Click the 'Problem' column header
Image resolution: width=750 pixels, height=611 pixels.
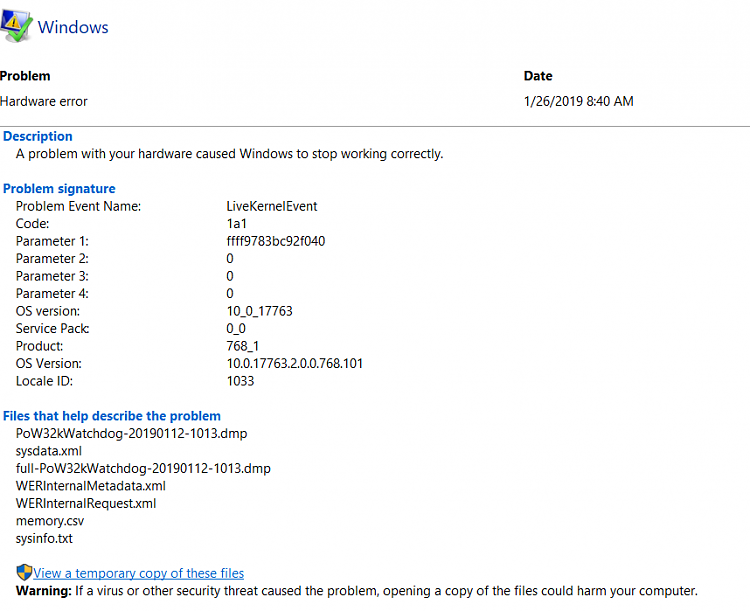[25, 76]
